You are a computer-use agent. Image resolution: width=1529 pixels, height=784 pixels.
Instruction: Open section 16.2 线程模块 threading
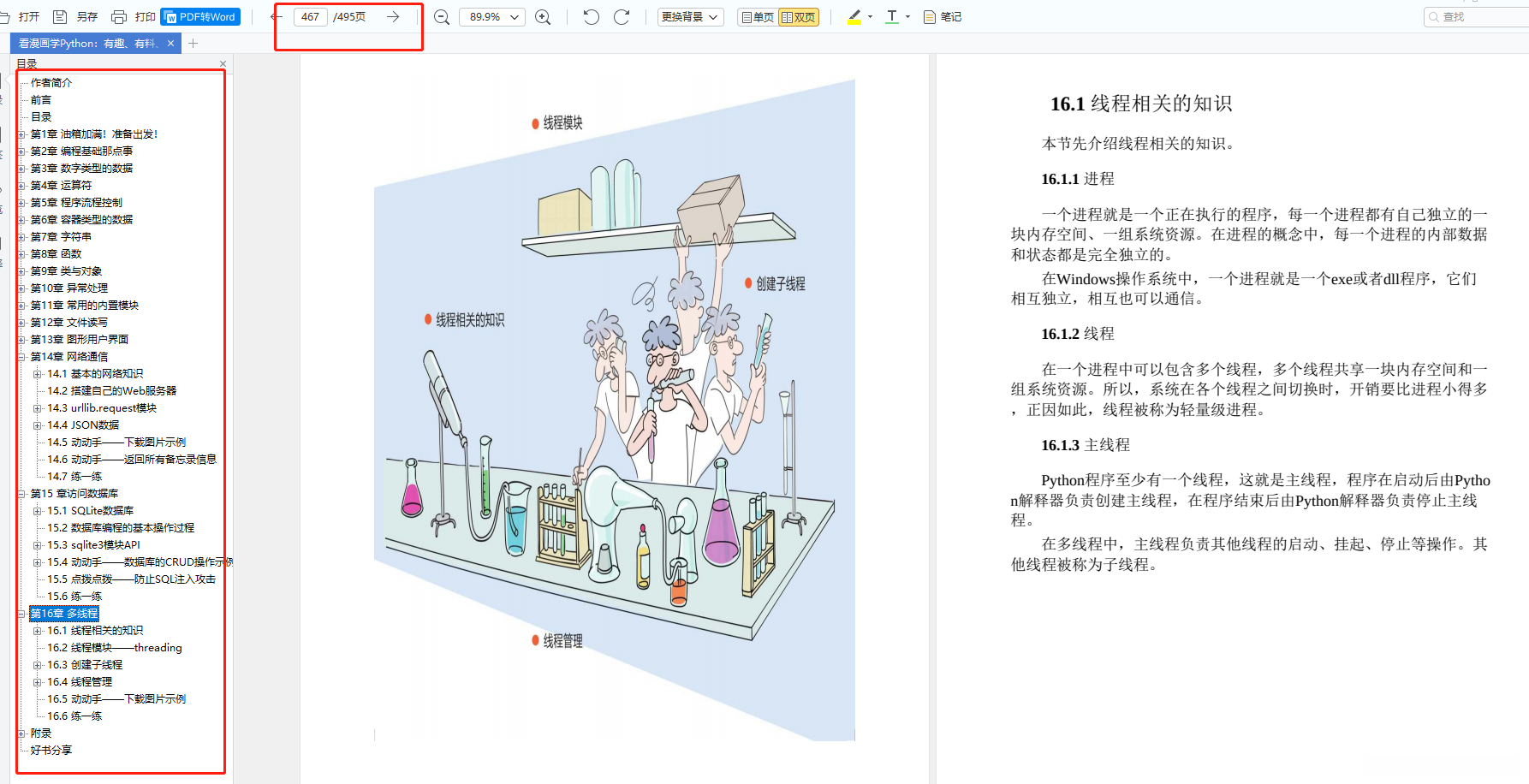(x=115, y=648)
